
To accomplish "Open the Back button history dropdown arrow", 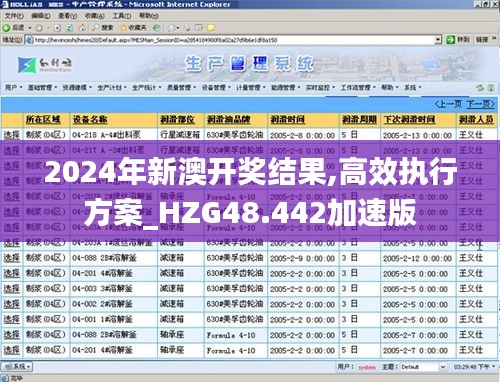I will 30,28.
